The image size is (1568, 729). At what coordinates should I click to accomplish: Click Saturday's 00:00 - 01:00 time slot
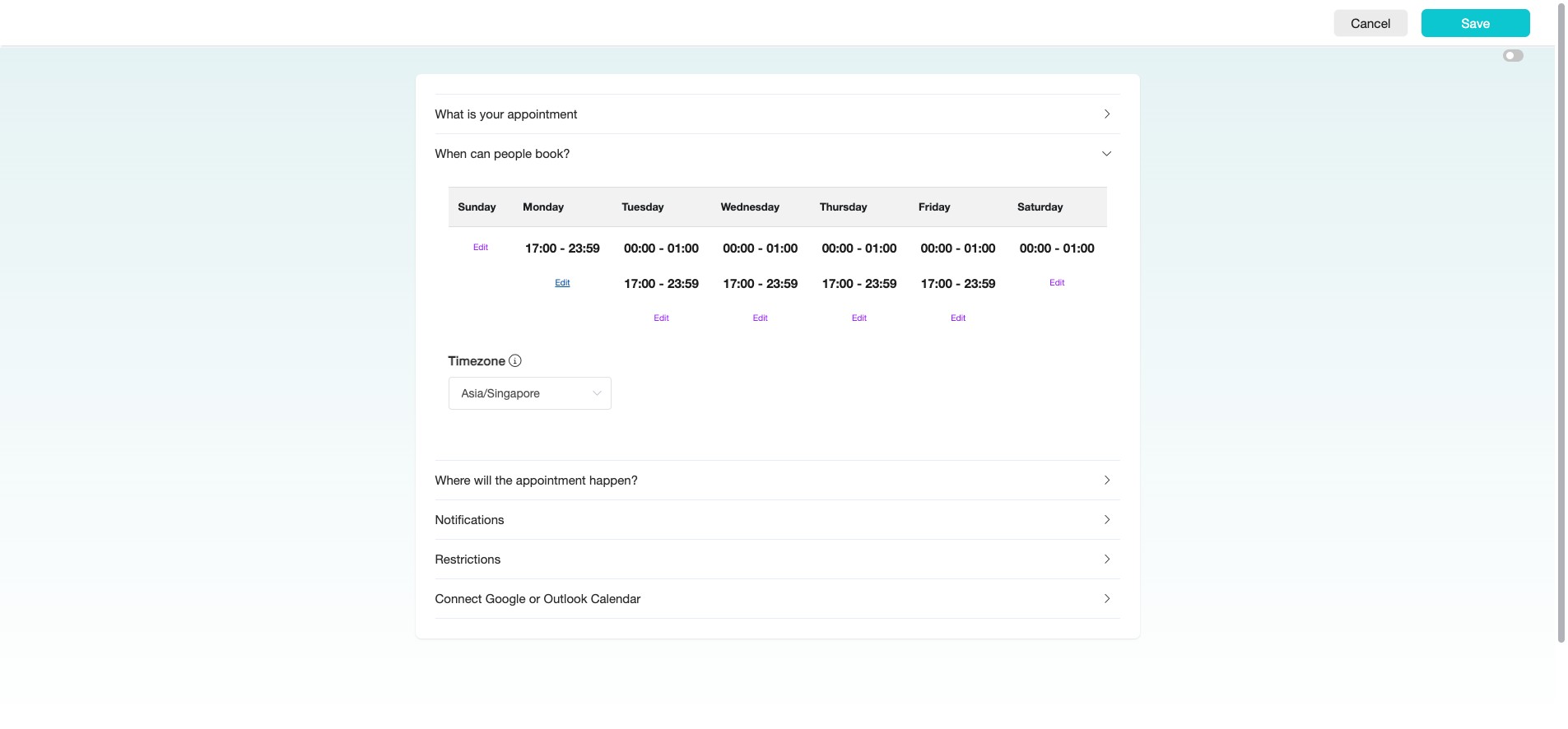pos(1057,248)
